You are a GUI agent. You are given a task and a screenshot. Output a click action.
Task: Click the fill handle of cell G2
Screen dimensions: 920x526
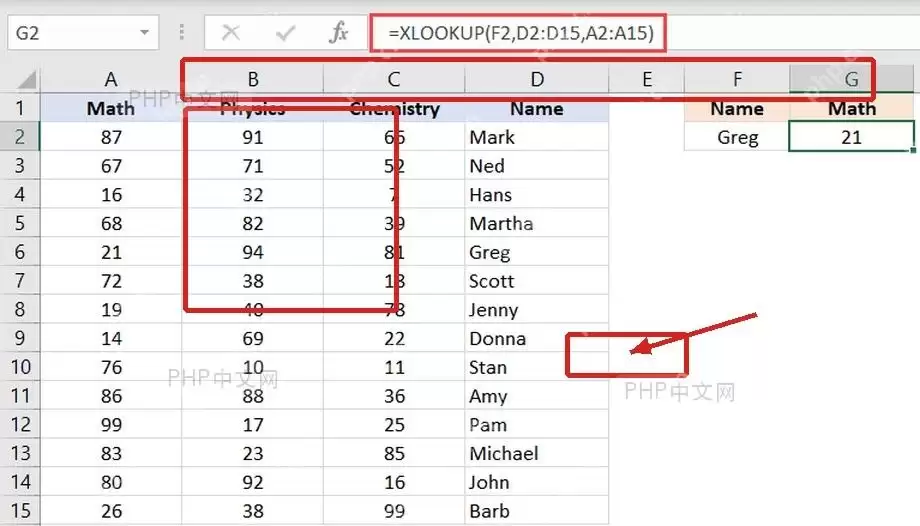tap(913, 150)
